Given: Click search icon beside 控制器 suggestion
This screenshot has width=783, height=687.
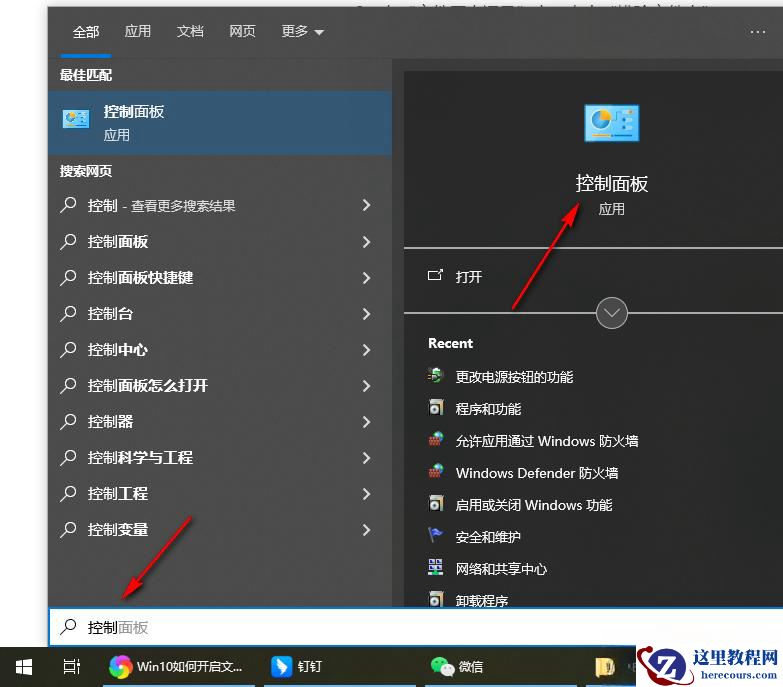Looking at the screenshot, I should click(x=68, y=421).
